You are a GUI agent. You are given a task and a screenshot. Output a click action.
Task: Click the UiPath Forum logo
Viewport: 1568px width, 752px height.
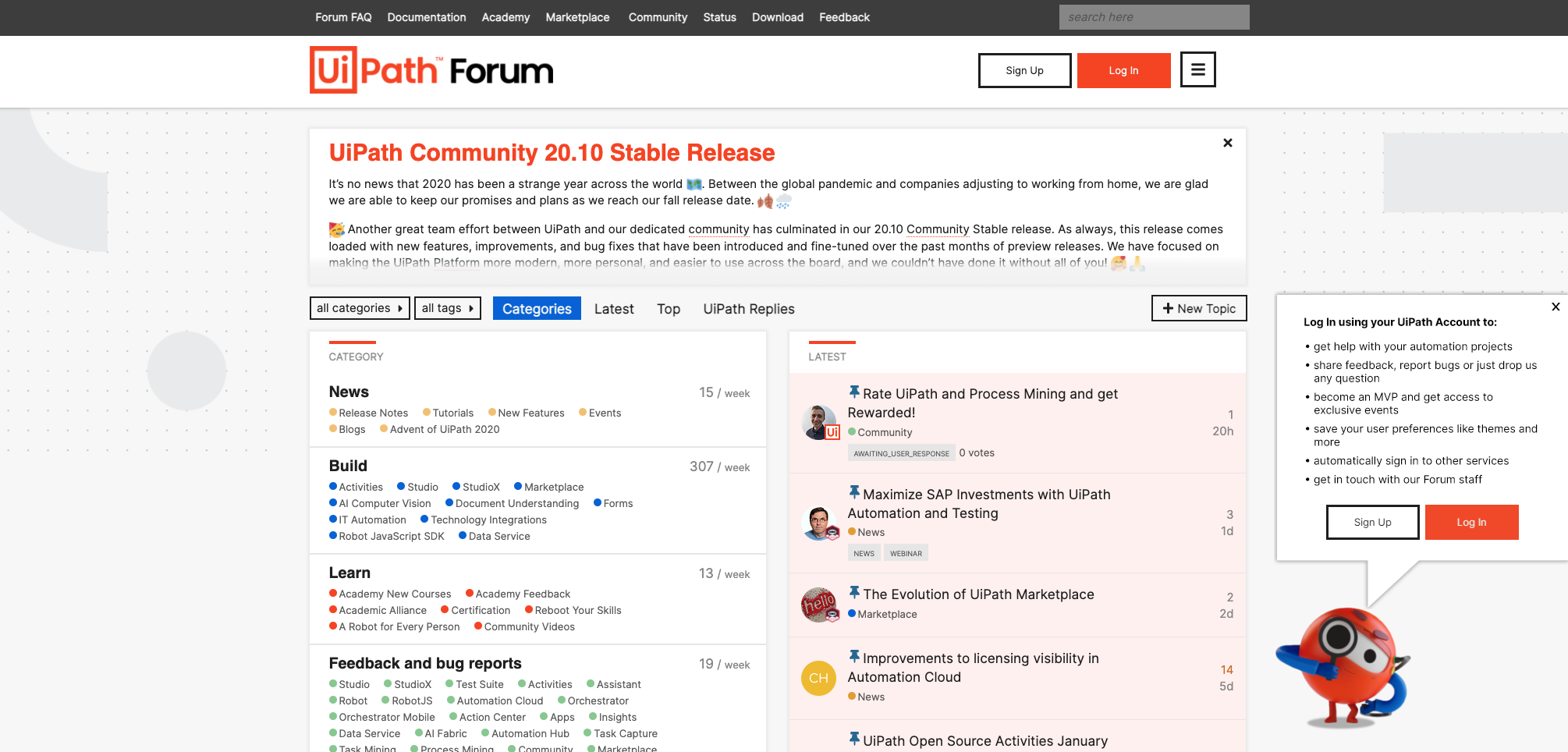coord(431,70)
